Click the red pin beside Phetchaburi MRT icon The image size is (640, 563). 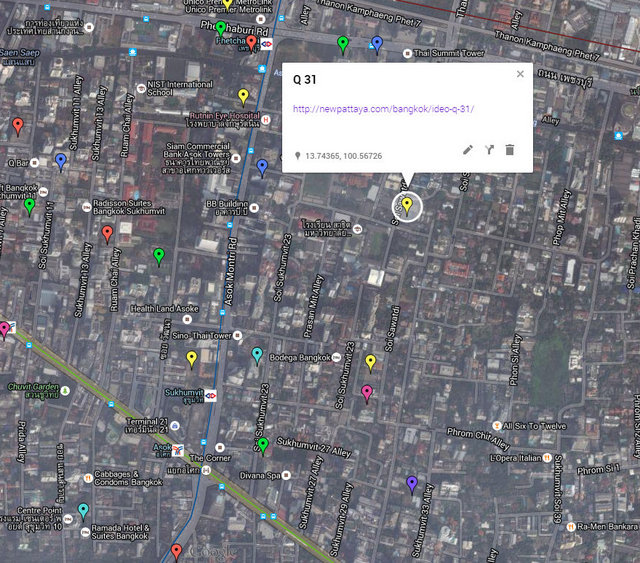[251, 44]
